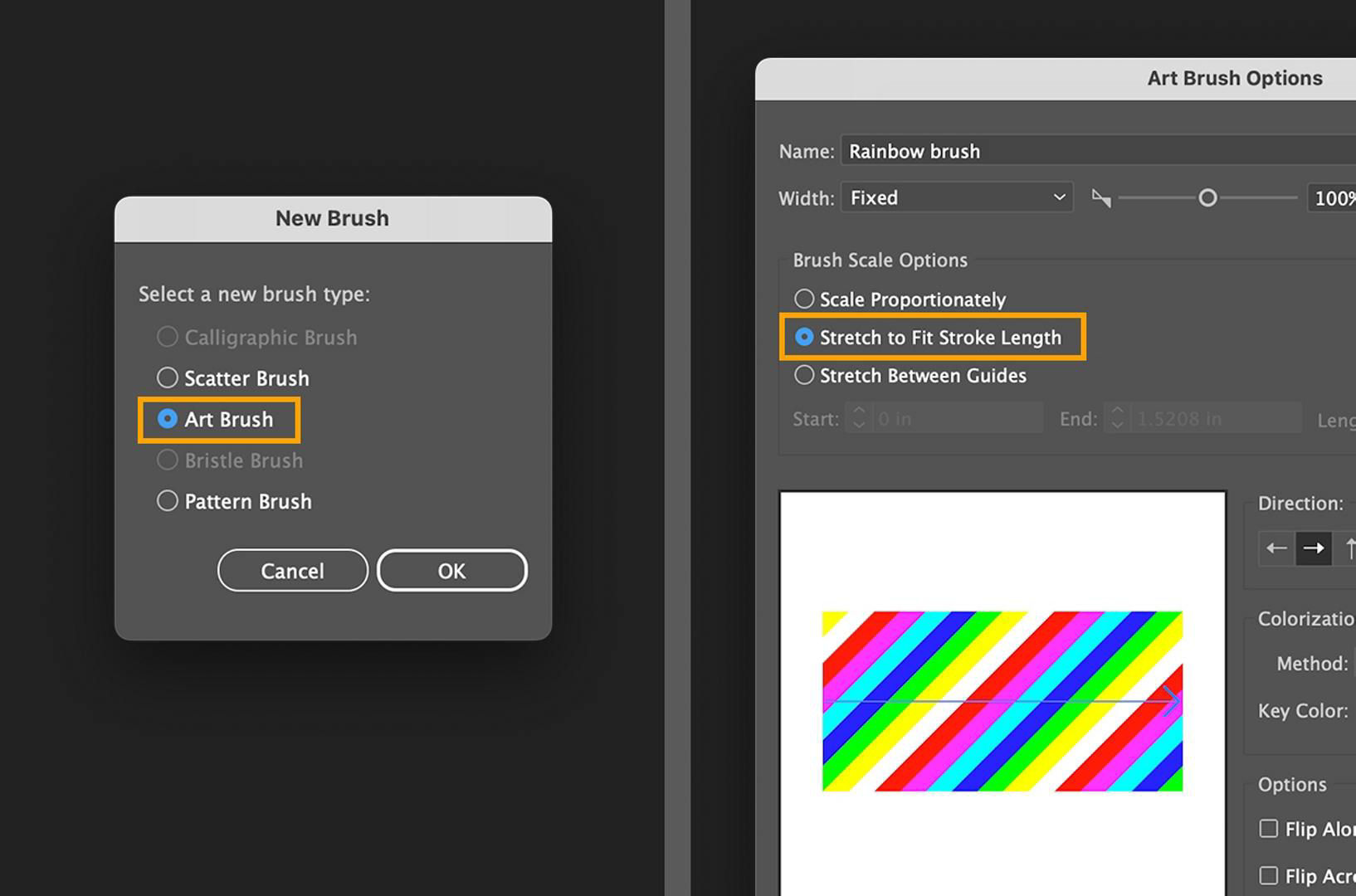Click the End value stepper arrows
Viewport: 1356px width, 896px height.
tap(1117, 419)
